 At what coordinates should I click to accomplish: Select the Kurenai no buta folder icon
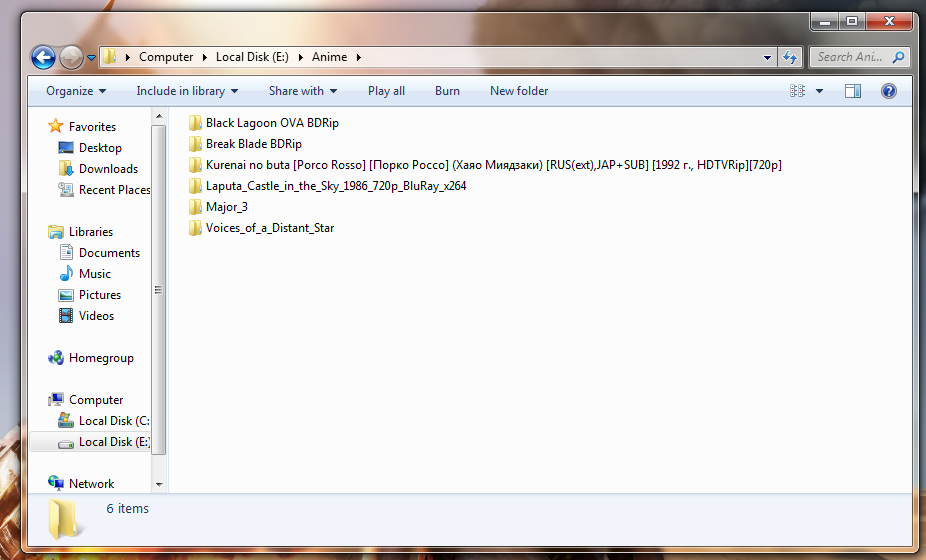tap(195, 165)
